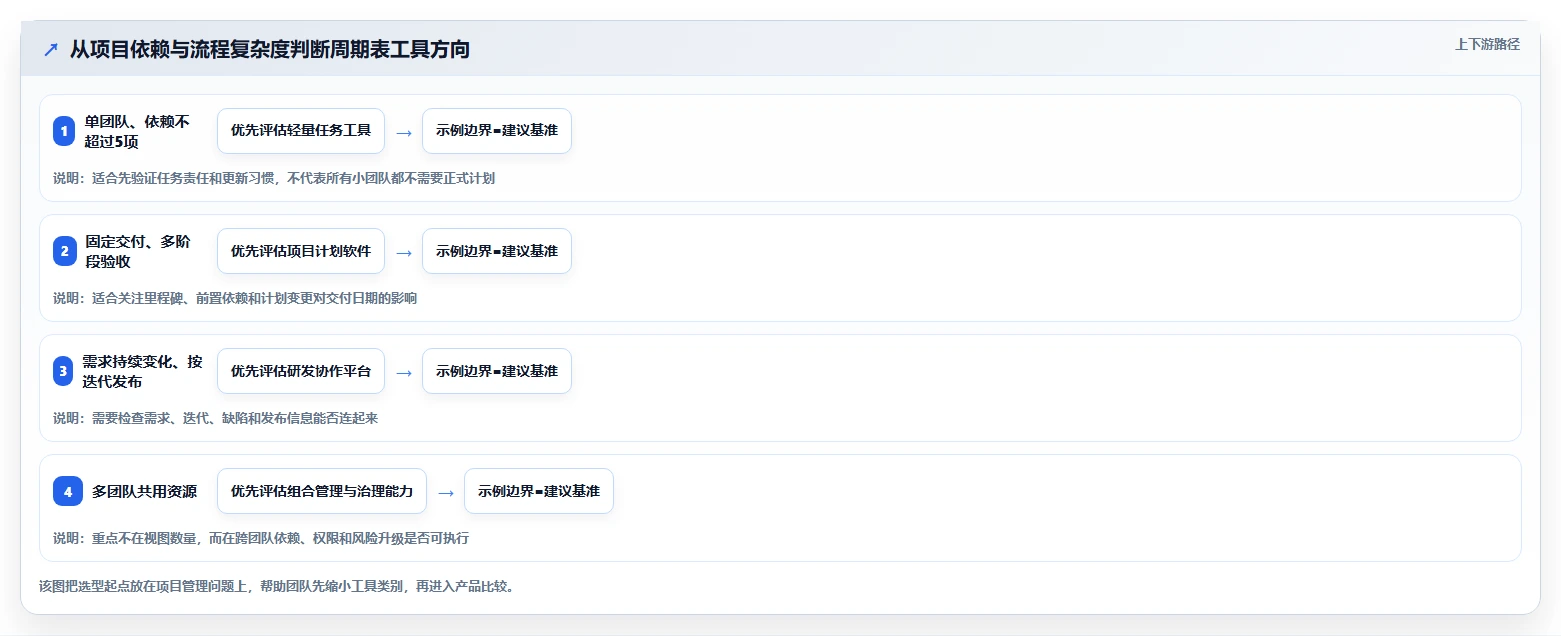Click the step 1 number badge
Screen dimensions: 1561x636
[64, 131]
